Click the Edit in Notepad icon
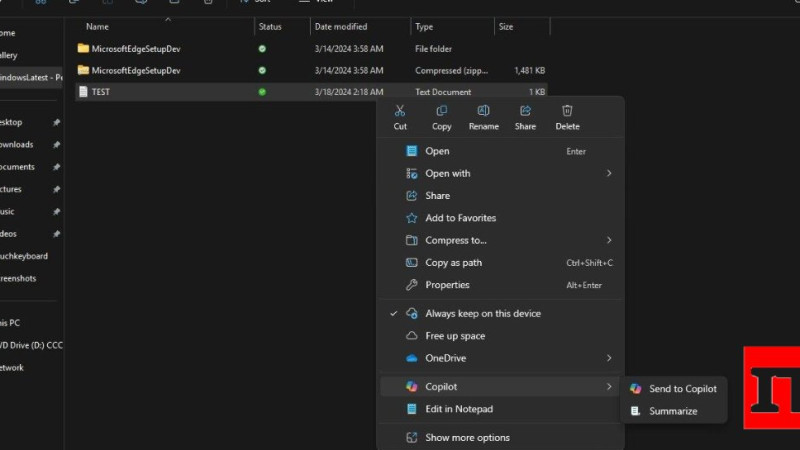Screen dimensions: 800x450 click(412, 409)
